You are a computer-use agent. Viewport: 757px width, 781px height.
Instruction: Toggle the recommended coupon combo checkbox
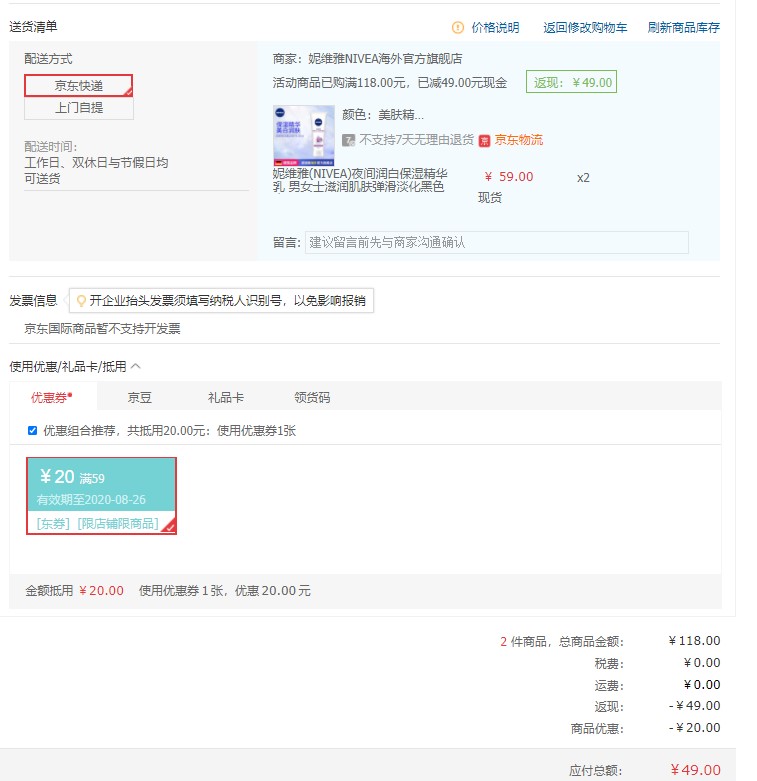[32, 430]
